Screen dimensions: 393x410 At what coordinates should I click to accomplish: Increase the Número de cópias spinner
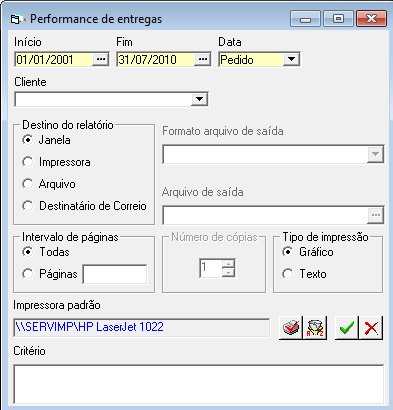pos(228,264)
